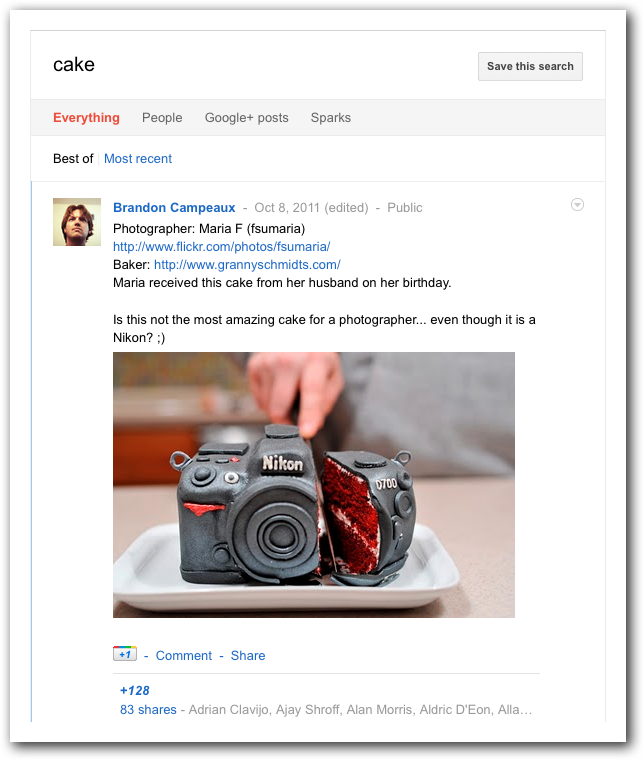Viewport: 644px width, 760px height.
Task: Click the cake search query heading
Action: [74, 64]
